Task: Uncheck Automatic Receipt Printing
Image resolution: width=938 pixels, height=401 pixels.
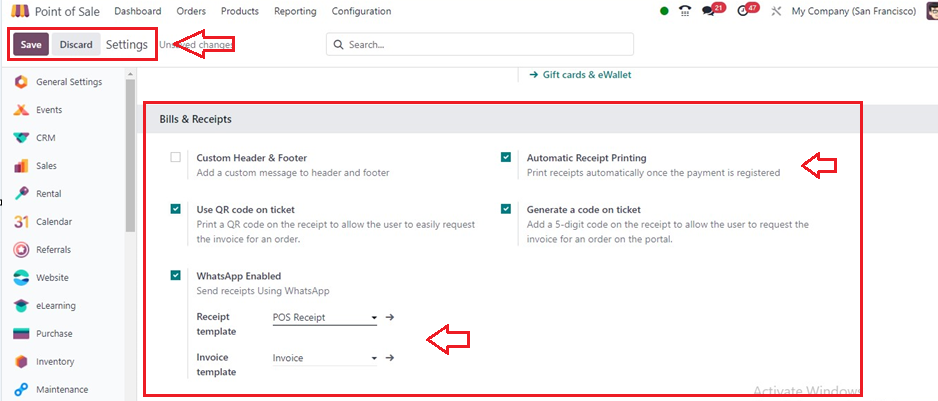Action: pyautogui.click(x=506, y=157)
